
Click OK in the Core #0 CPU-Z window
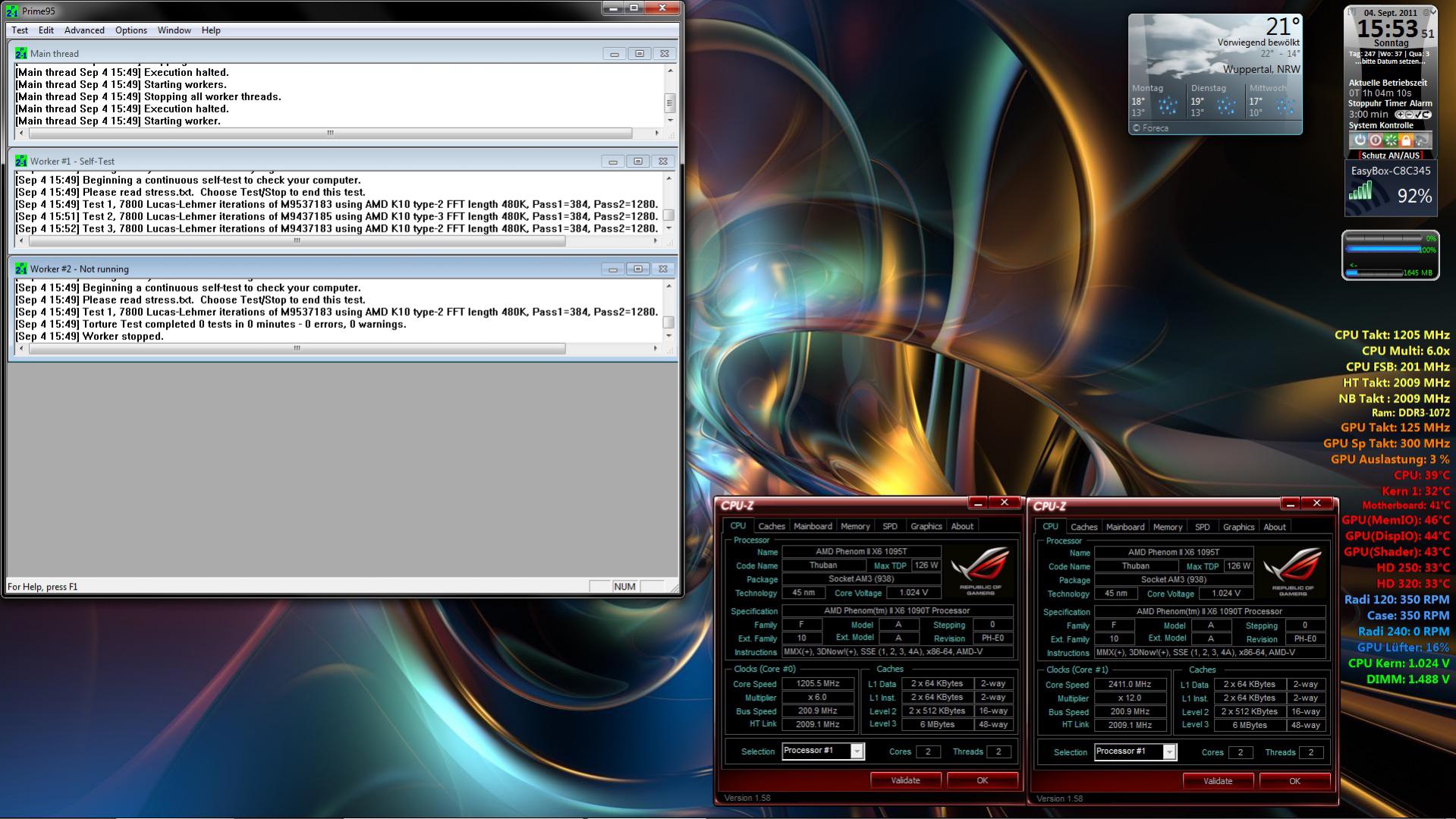983,780
